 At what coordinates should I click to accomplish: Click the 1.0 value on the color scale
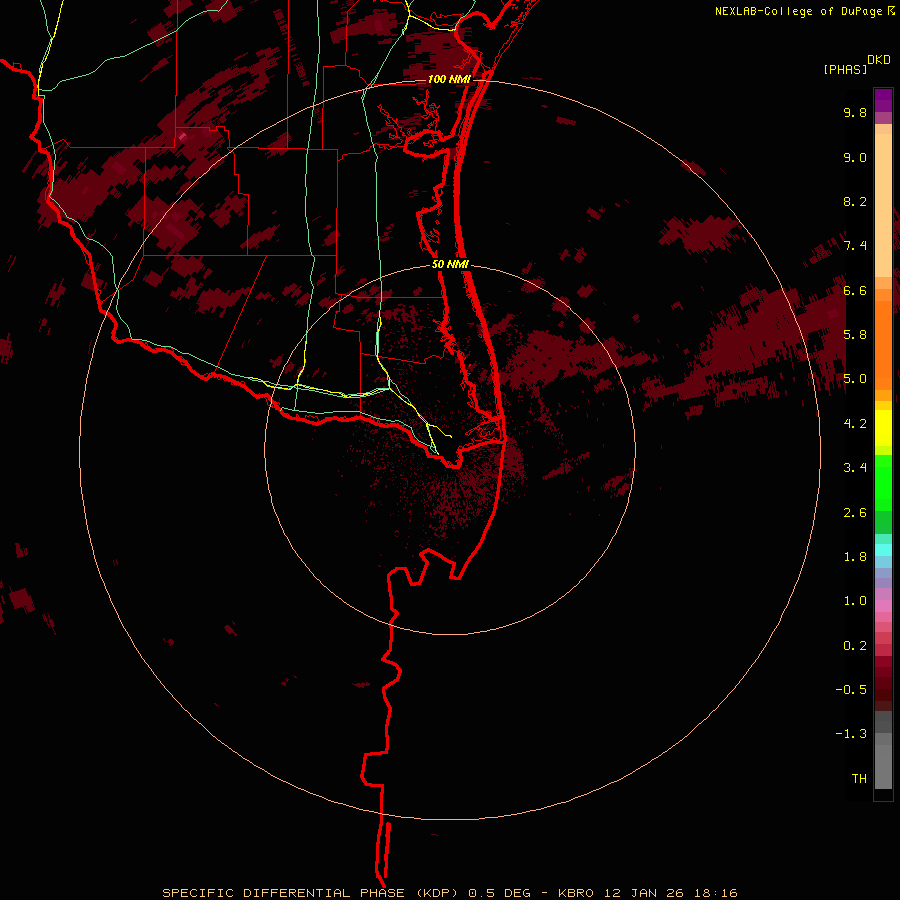(x=855, y=601)
